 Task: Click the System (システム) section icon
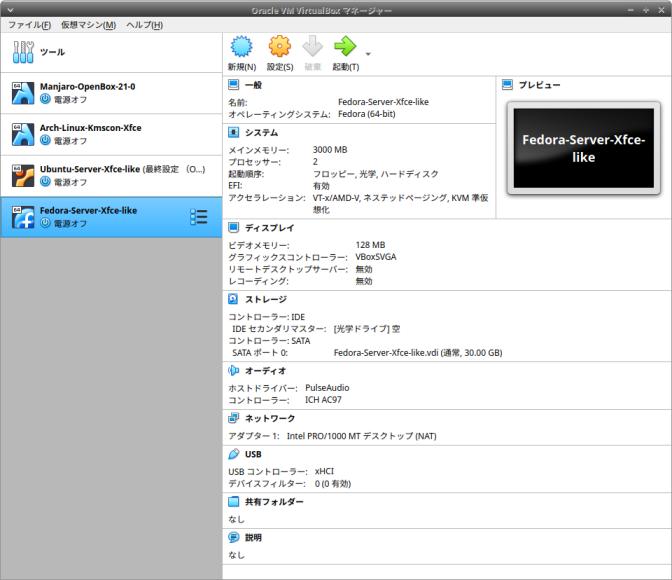(x=234, y=132)
